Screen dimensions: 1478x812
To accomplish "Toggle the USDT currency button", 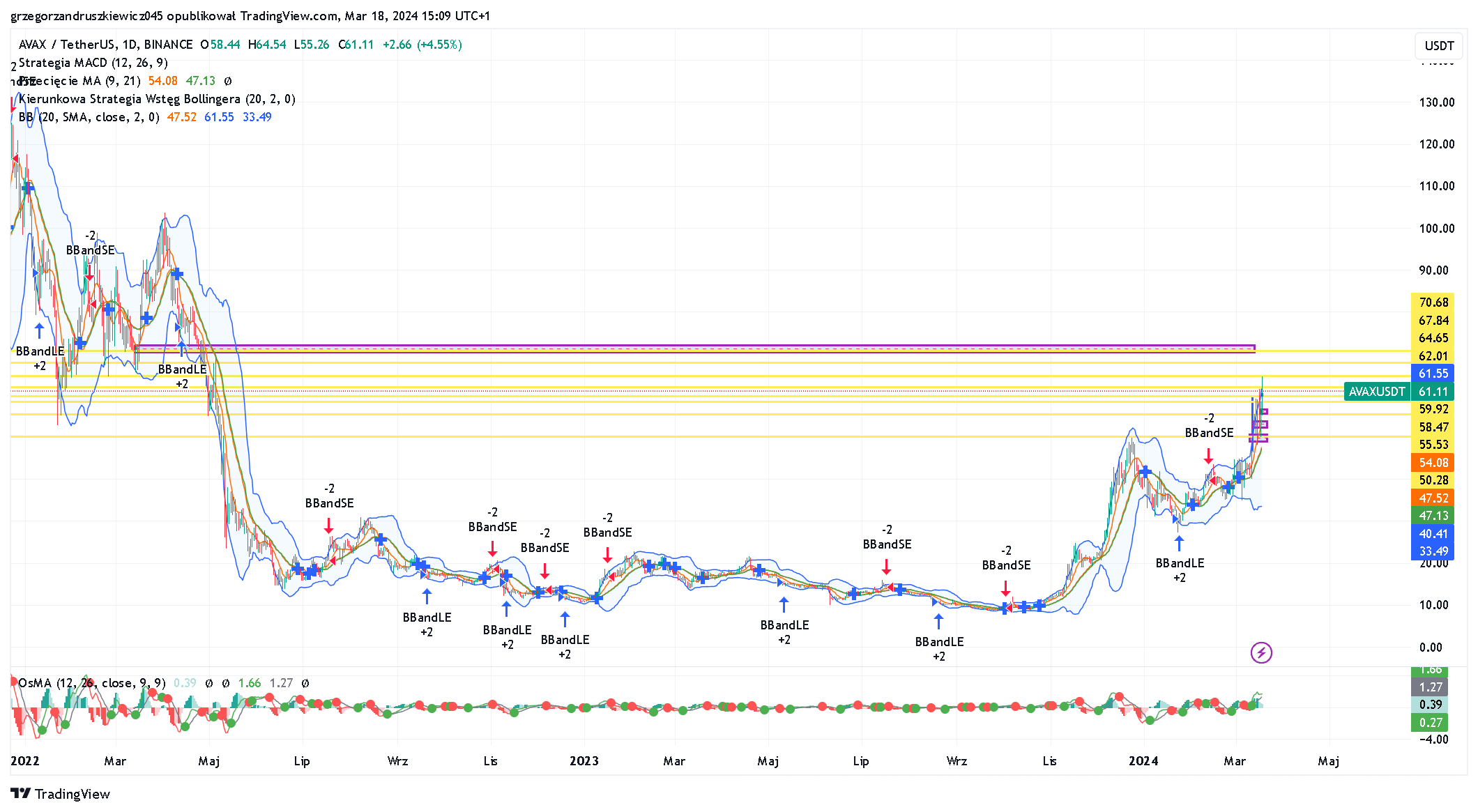I will click(1438, 46).
